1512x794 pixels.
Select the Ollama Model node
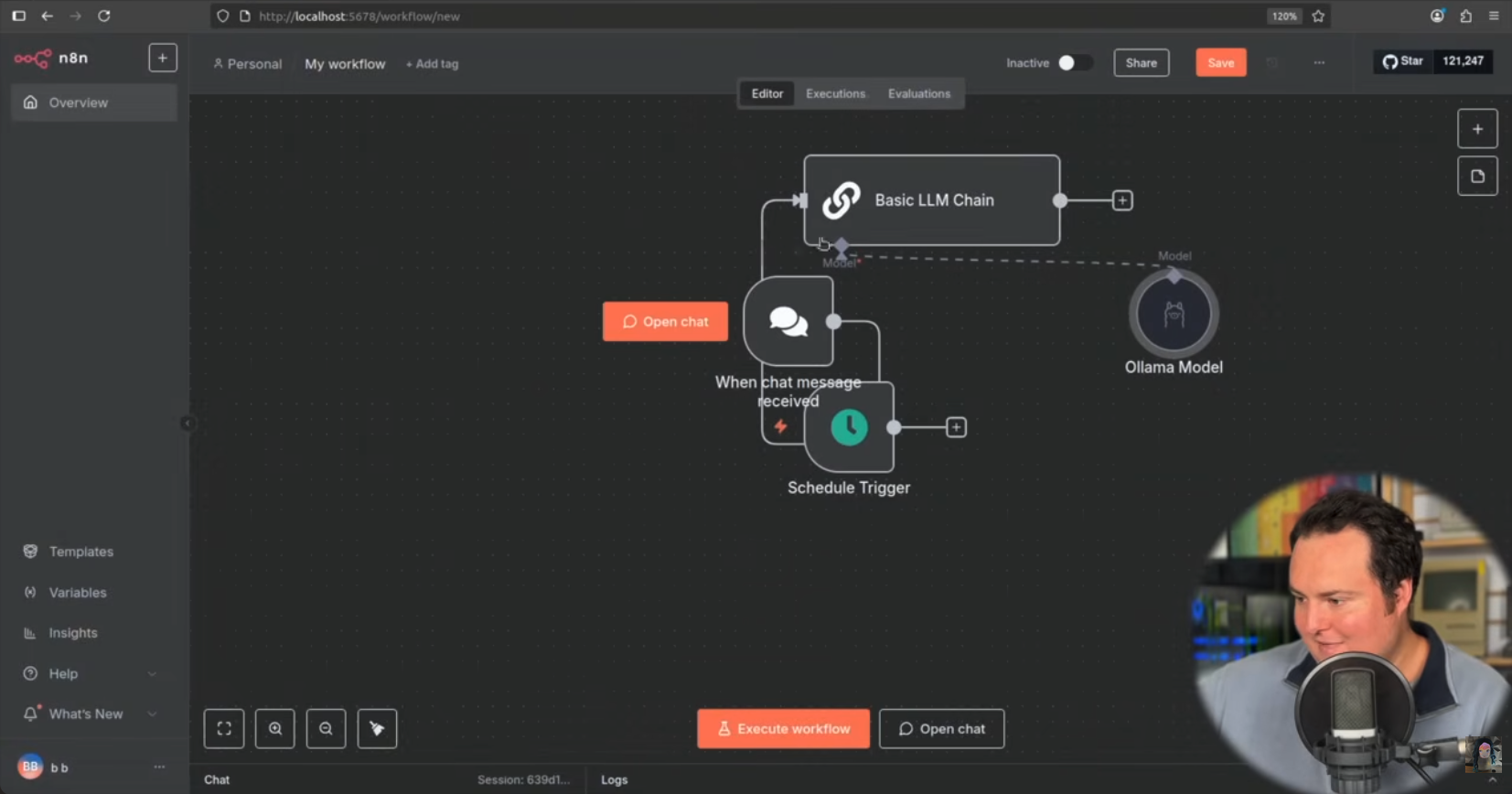tap(1174, 315)
